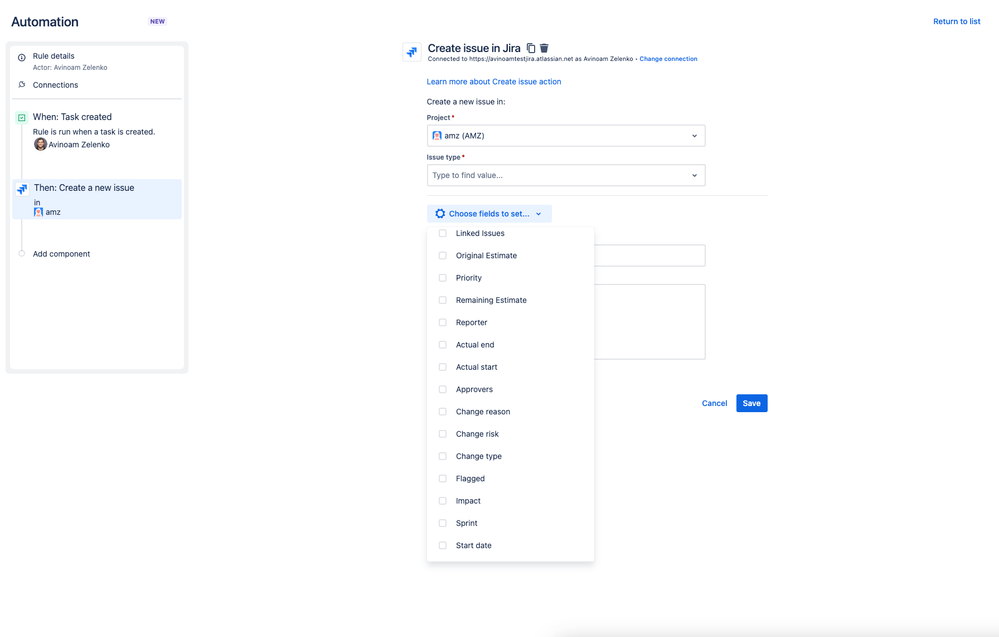Click the amz project avatar in sidebar

pyautogui.click(x=38, y=212)
